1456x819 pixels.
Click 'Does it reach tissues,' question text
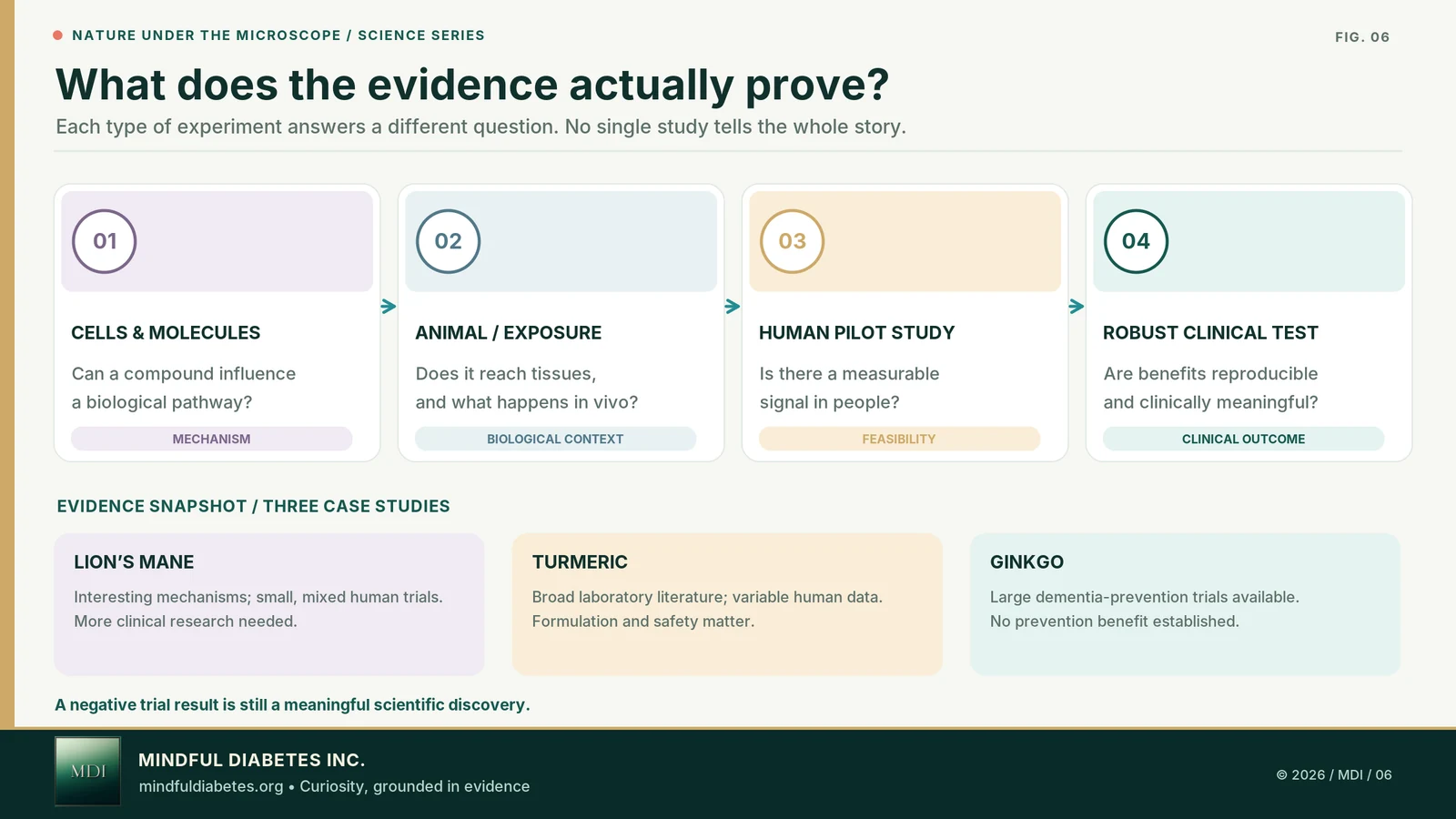coord(506,374)
